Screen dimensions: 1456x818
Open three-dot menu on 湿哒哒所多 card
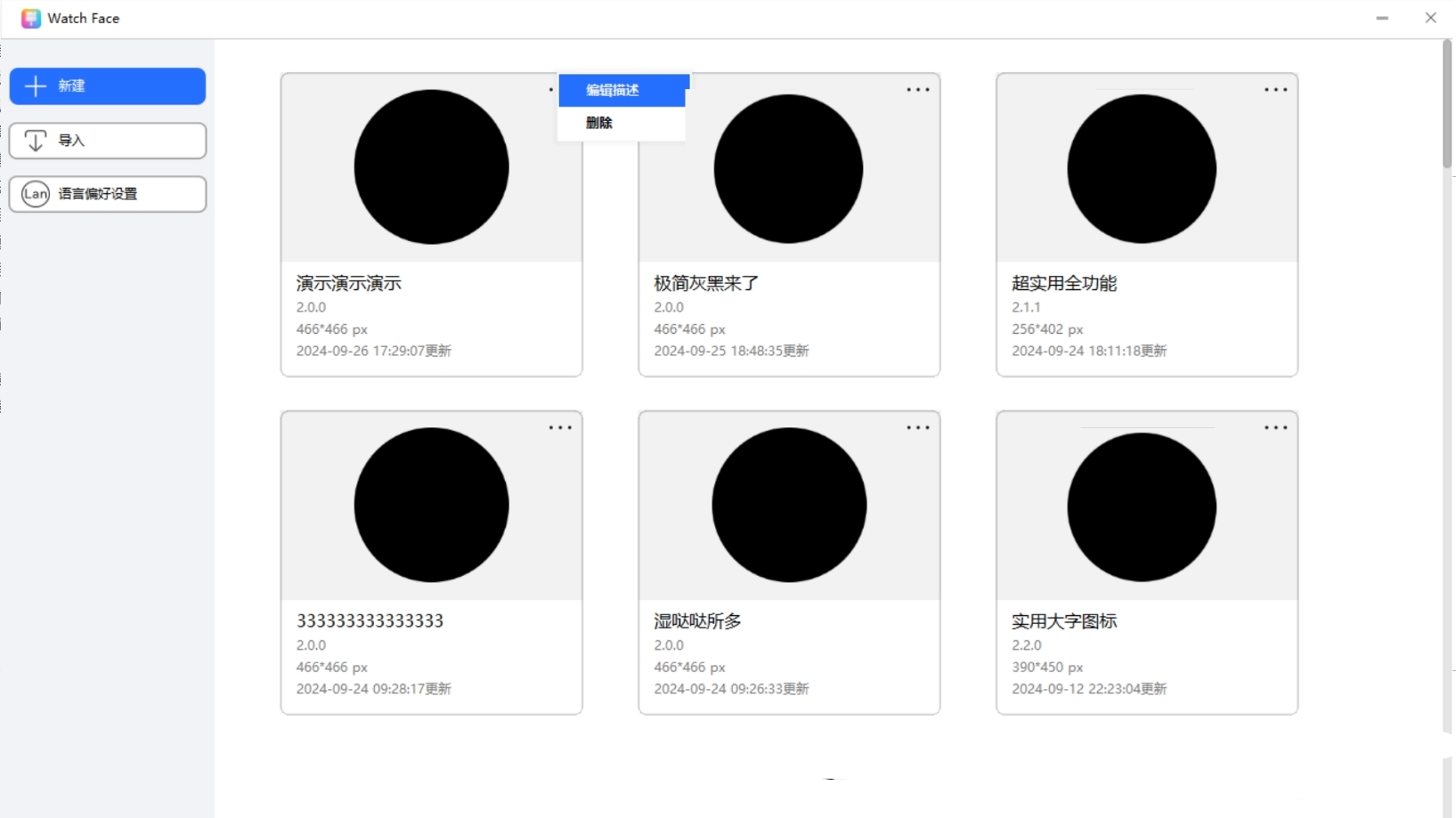918,428
